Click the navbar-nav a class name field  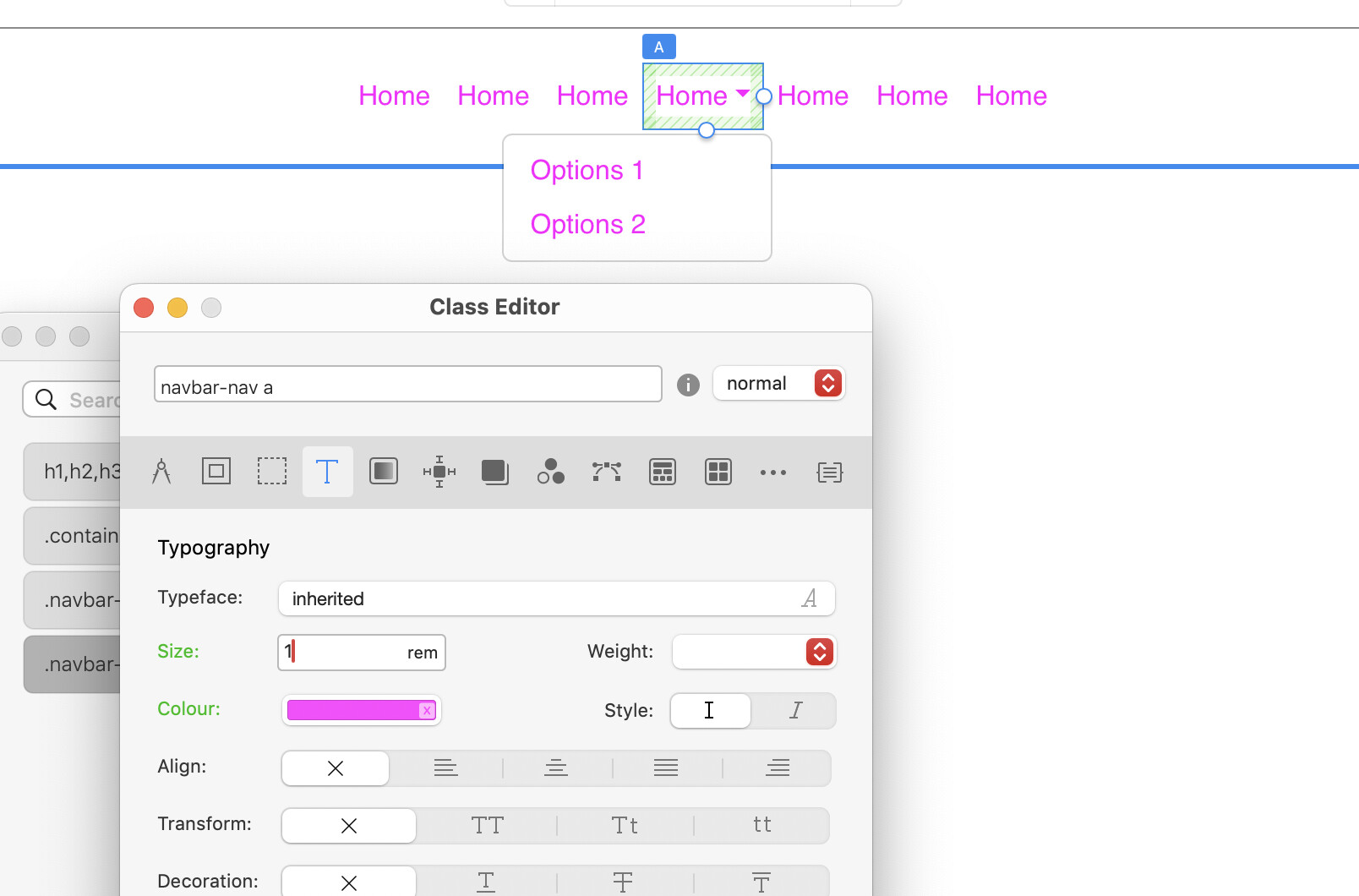tap(407, 385)
